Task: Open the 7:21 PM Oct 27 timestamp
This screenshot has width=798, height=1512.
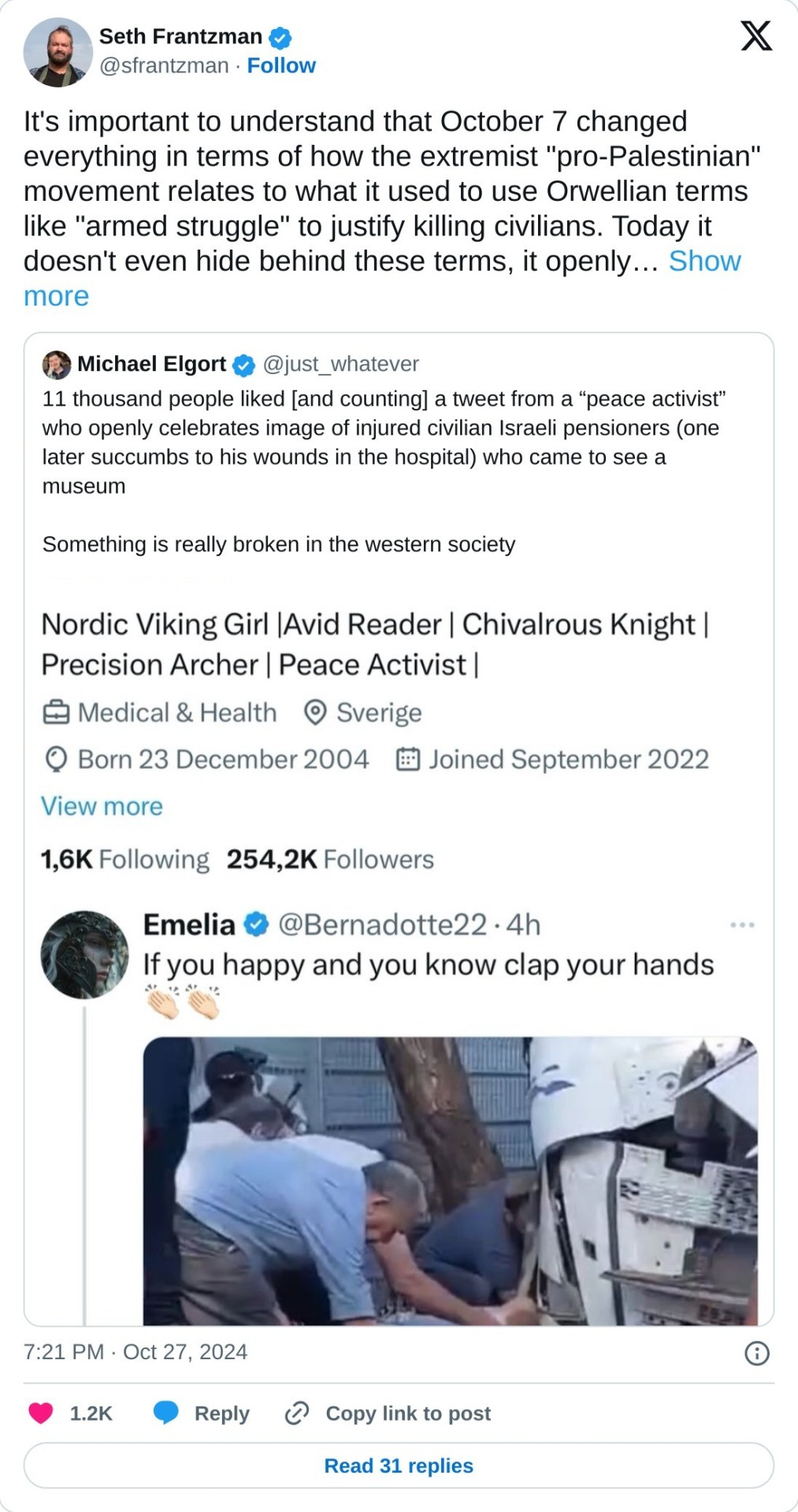Action: [135, 1352]
